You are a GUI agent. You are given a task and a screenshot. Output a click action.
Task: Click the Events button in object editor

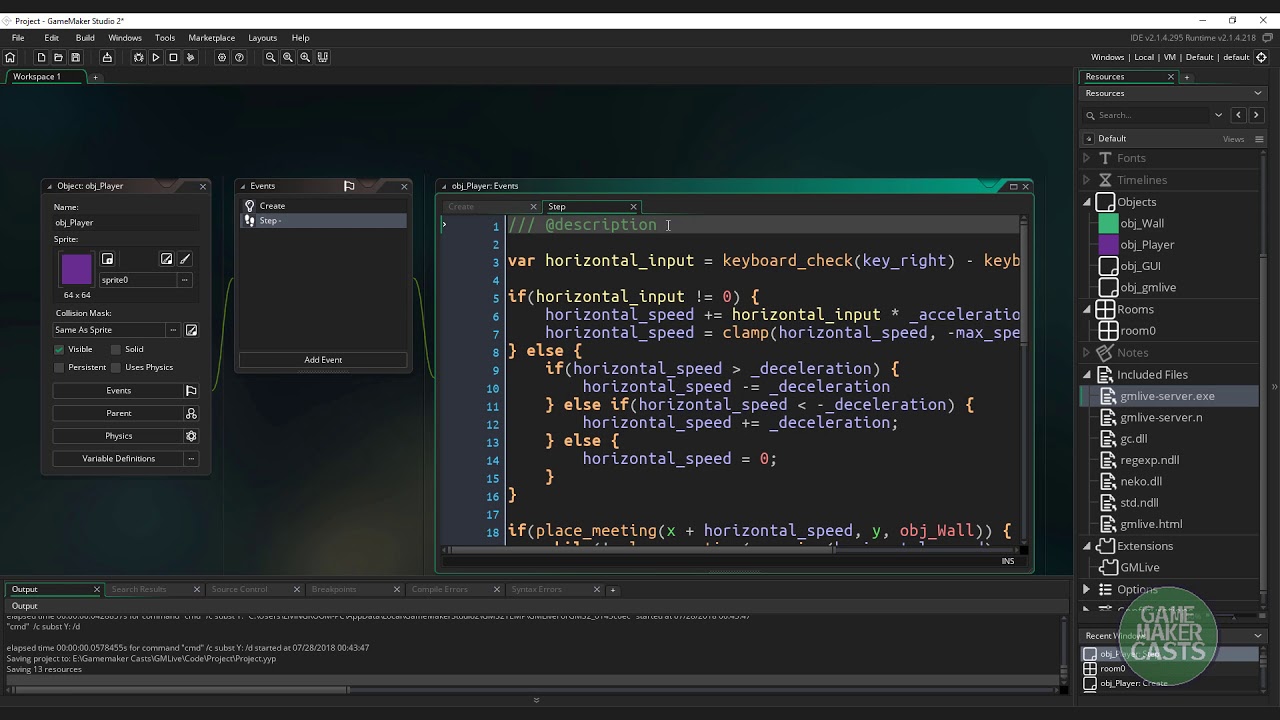[x=119, y=391]
